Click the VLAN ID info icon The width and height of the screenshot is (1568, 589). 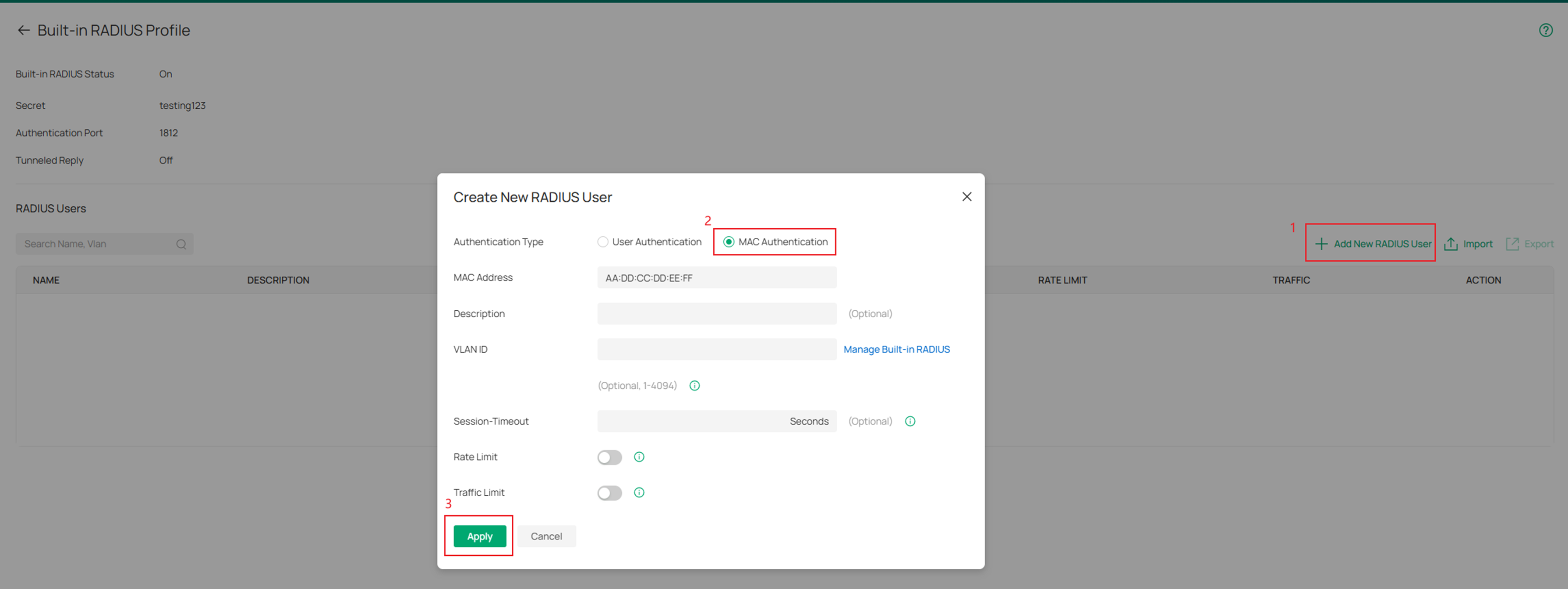click(694, 386)
